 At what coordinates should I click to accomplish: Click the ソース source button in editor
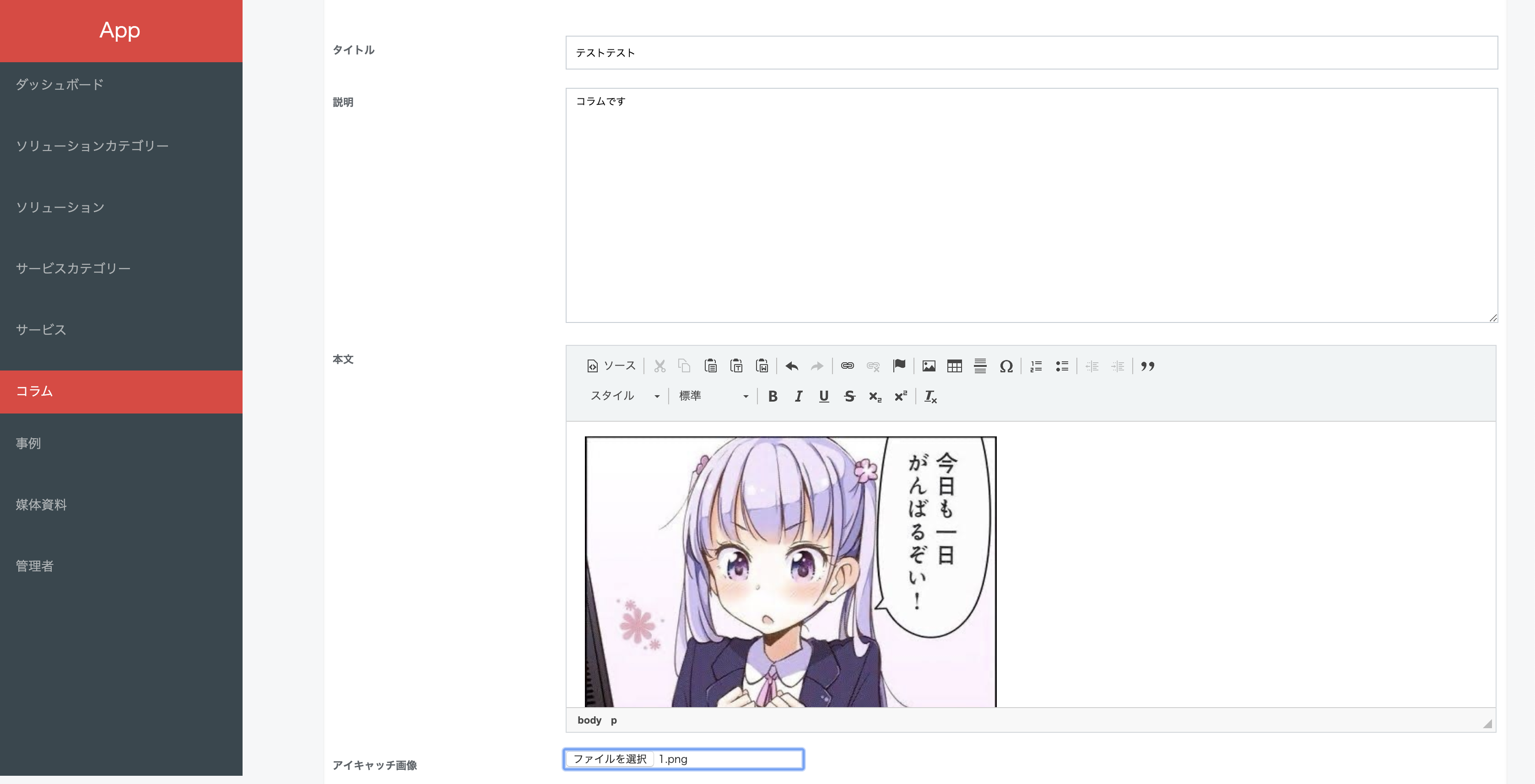611,366
